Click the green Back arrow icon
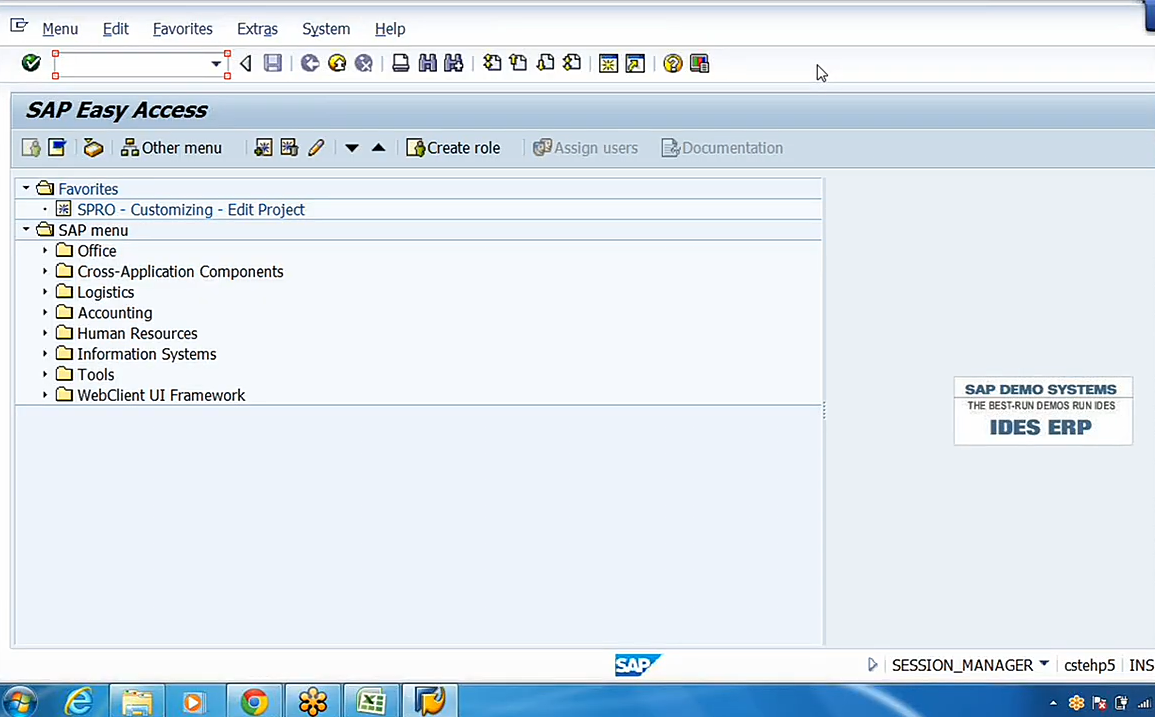This screenshot has width=1155, height=717. [310, 63]
